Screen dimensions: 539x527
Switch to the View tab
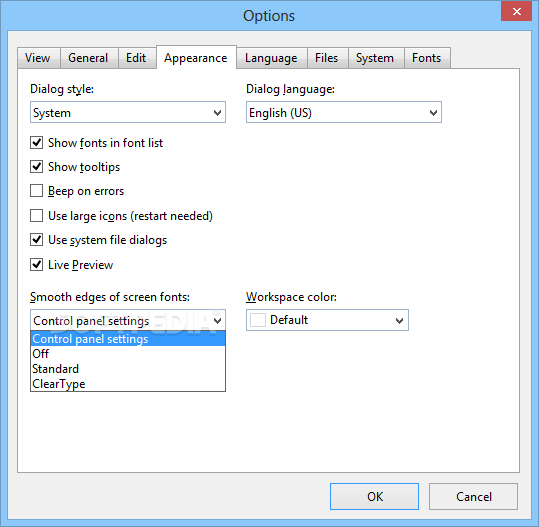coord(38,58)
